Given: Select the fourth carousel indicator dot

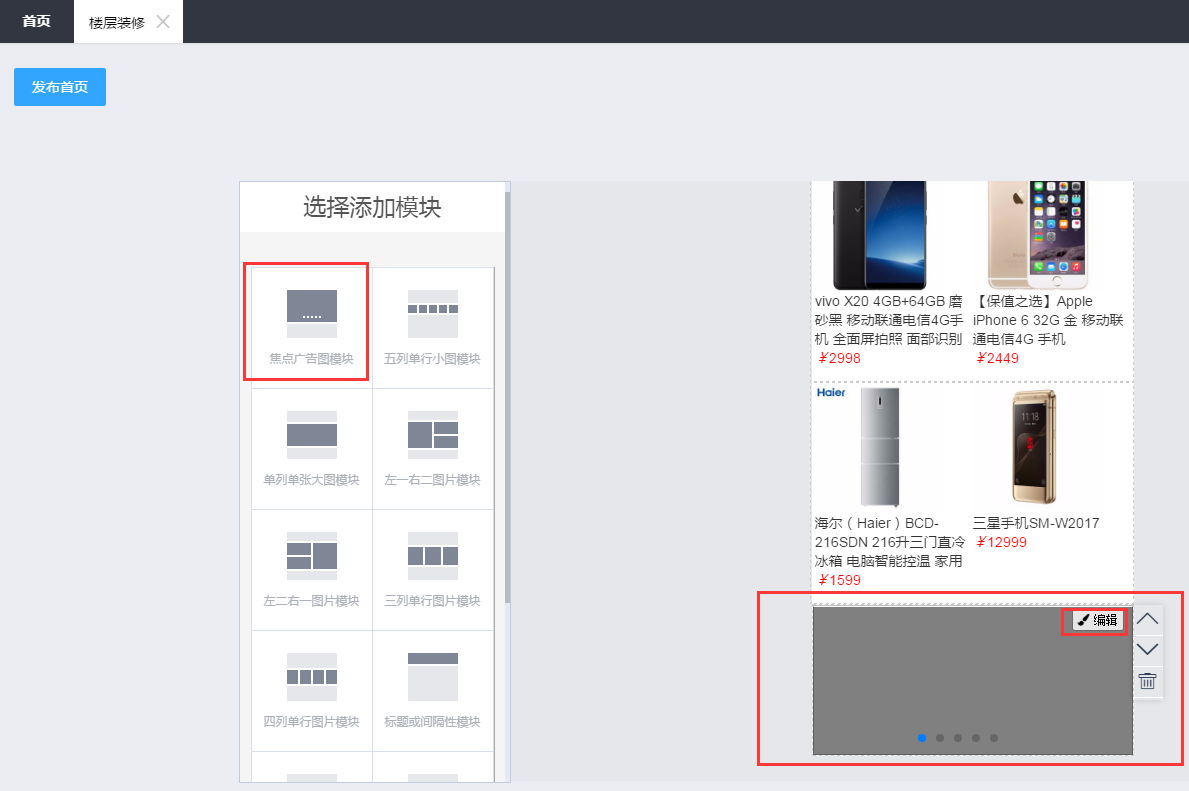Looking at the screenshot, I should coord(976,738).
